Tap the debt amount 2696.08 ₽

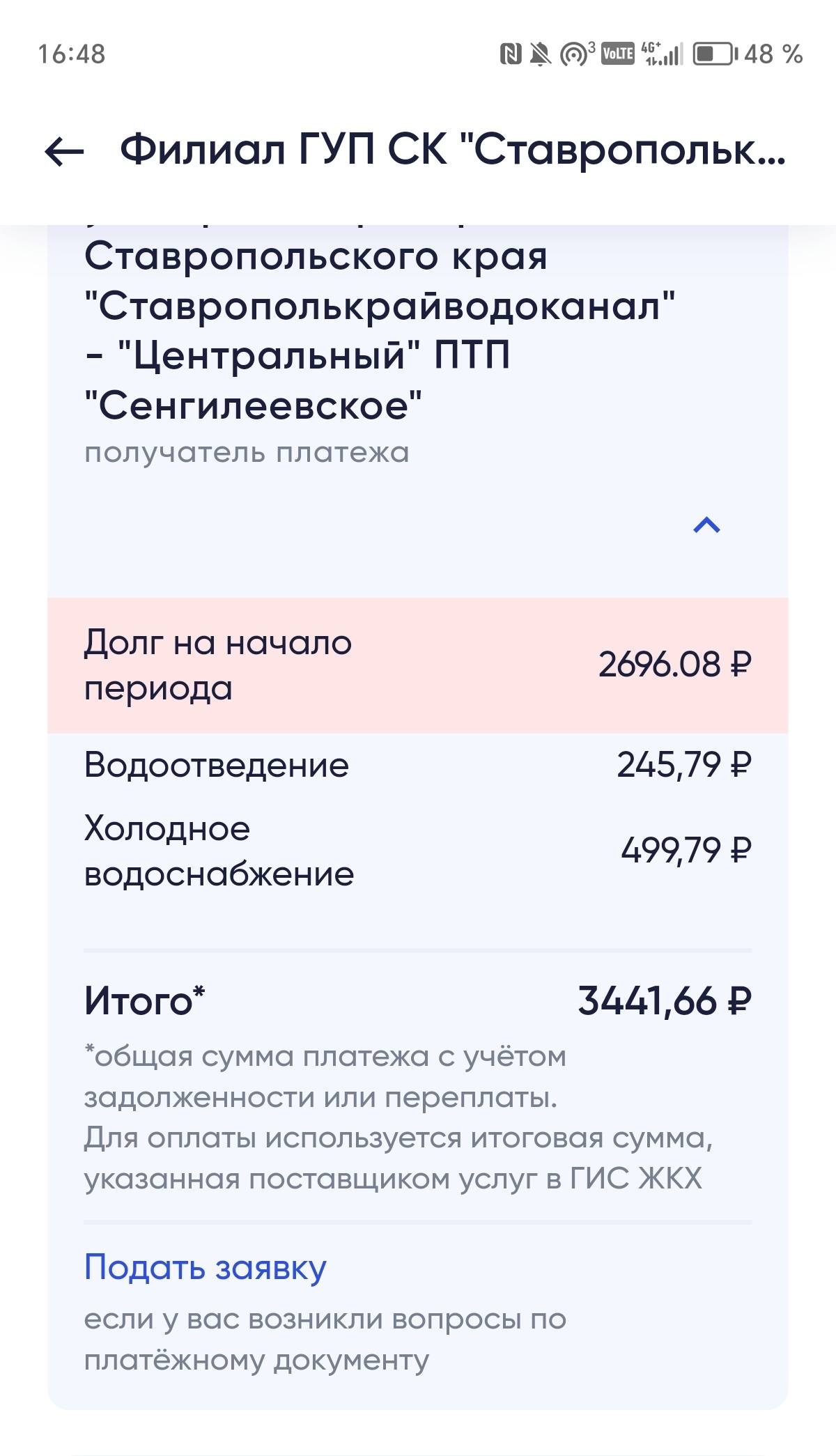click(x=674, y=665)
